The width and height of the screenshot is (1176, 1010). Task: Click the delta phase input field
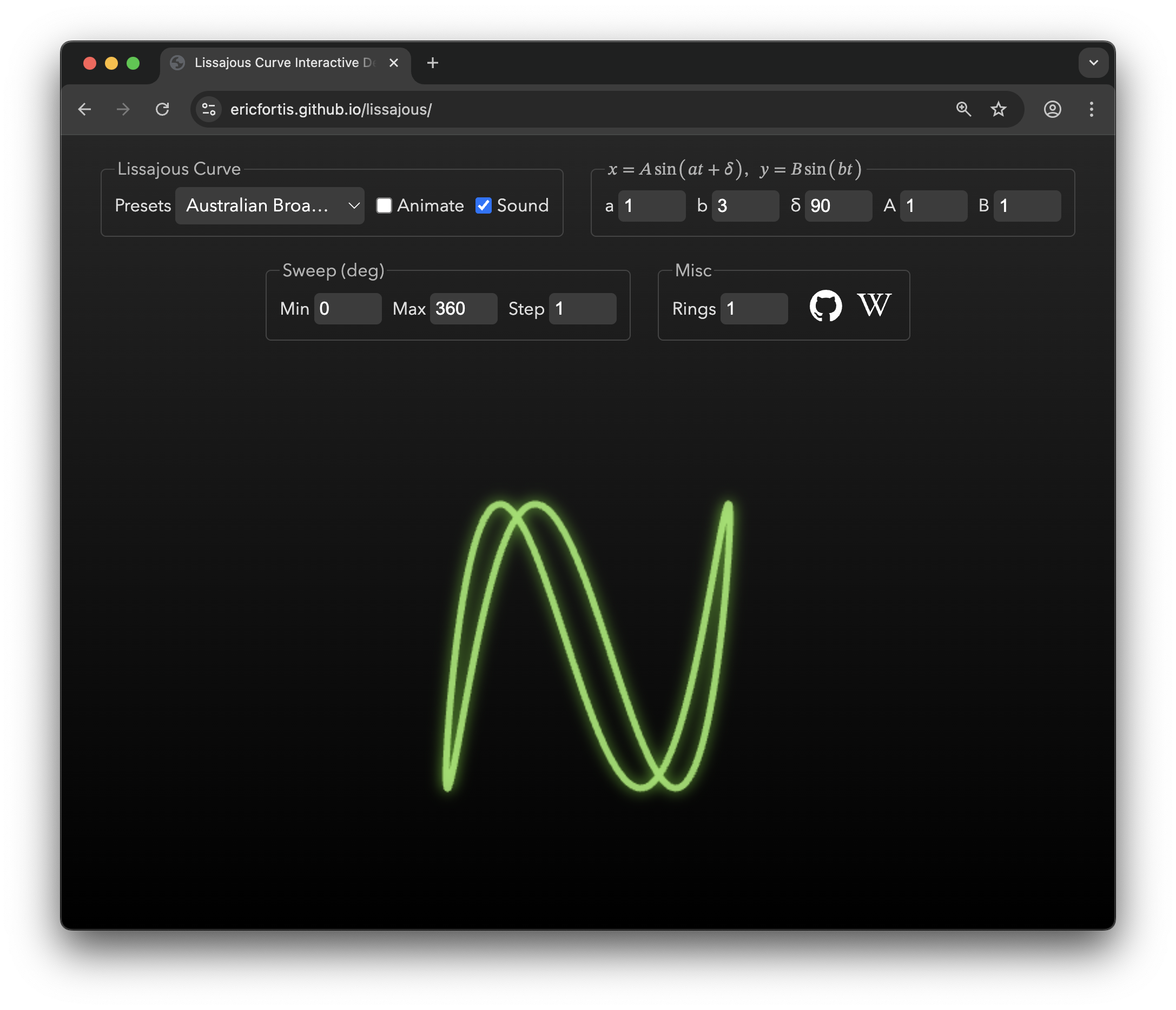click(x=838, y=205)
